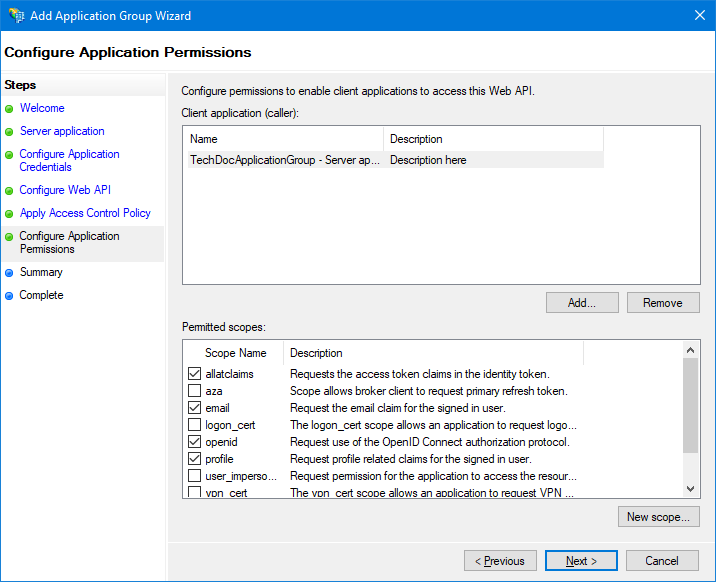This screenshot has height=582, width=716.
Task: Click the scopes Description column header
Action: pos(433,353)
